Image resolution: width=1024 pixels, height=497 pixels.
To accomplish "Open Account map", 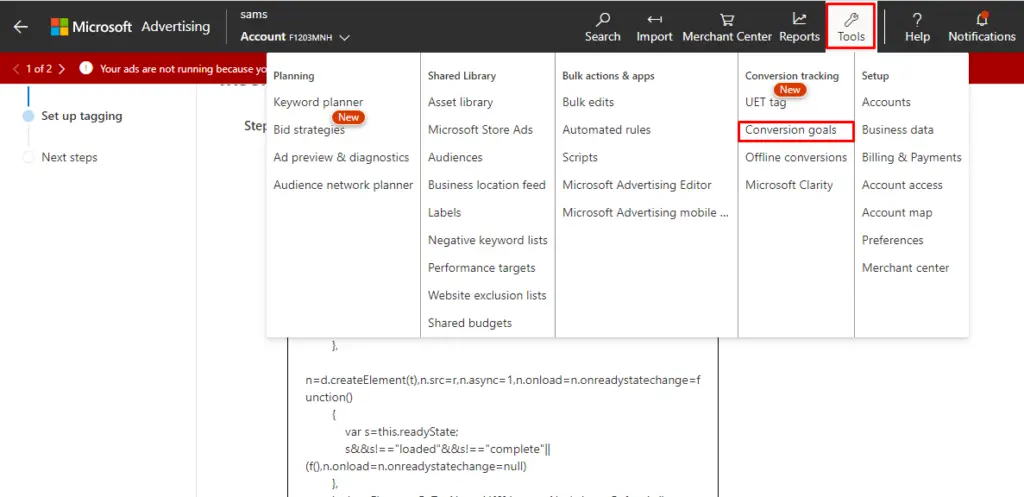I will pos(897,212).
